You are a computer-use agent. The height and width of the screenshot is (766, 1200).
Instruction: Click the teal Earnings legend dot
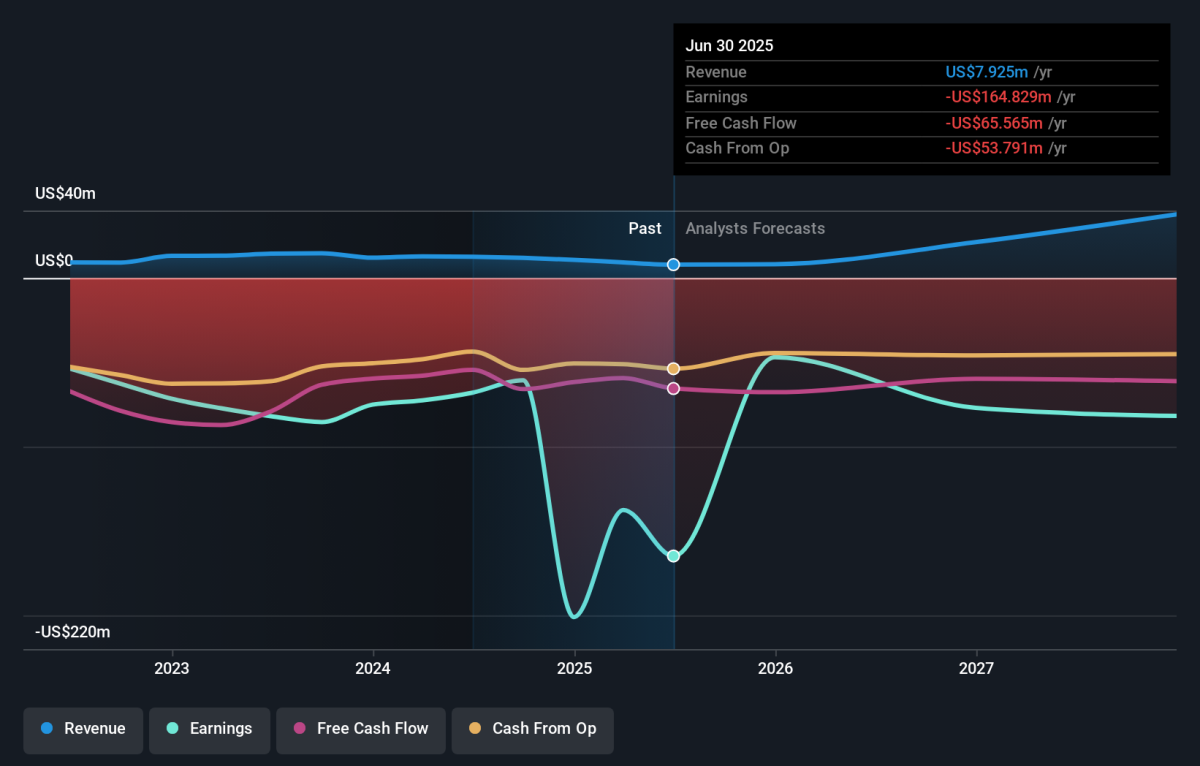pyautogui.click(x=172, y=729)
